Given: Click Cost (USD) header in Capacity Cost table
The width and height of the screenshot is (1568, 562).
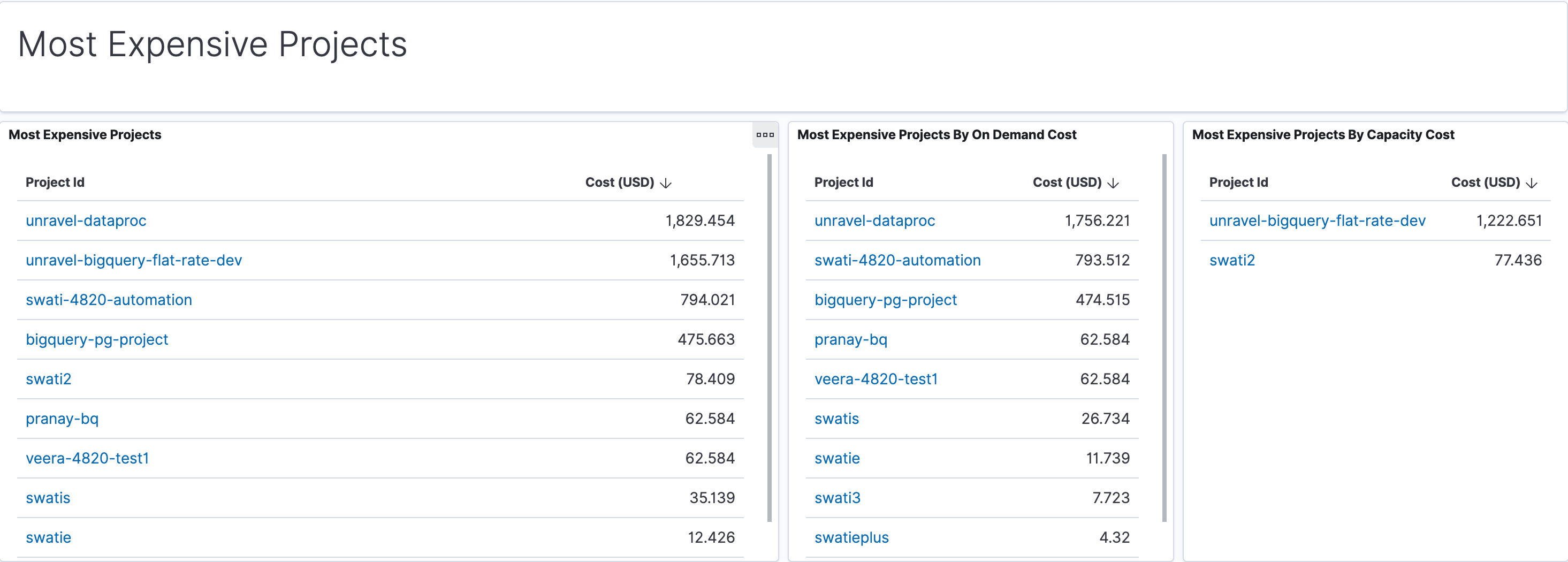Looking at the screenshot, I should point(1486,182).
